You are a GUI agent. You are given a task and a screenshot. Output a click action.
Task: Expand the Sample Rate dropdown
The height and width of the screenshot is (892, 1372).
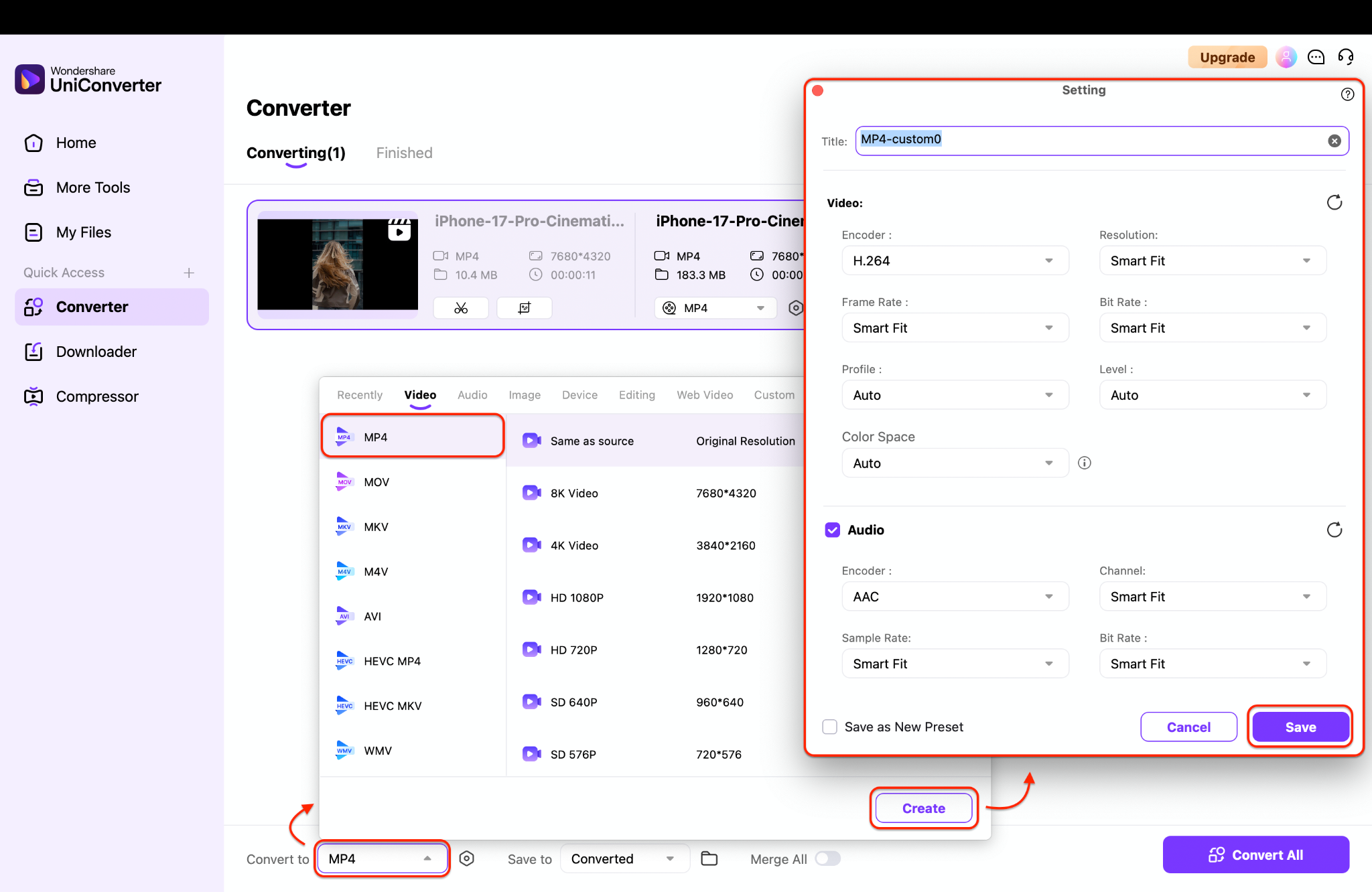point(955,664)
